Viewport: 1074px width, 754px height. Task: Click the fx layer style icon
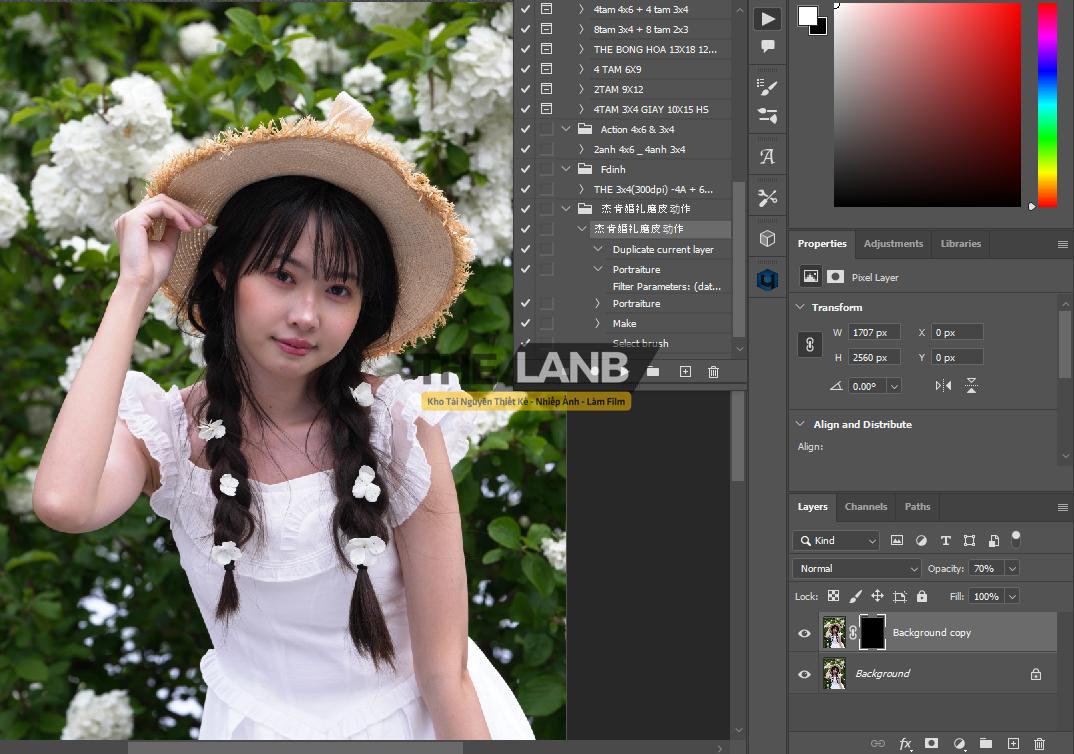[x=905, y=743]
